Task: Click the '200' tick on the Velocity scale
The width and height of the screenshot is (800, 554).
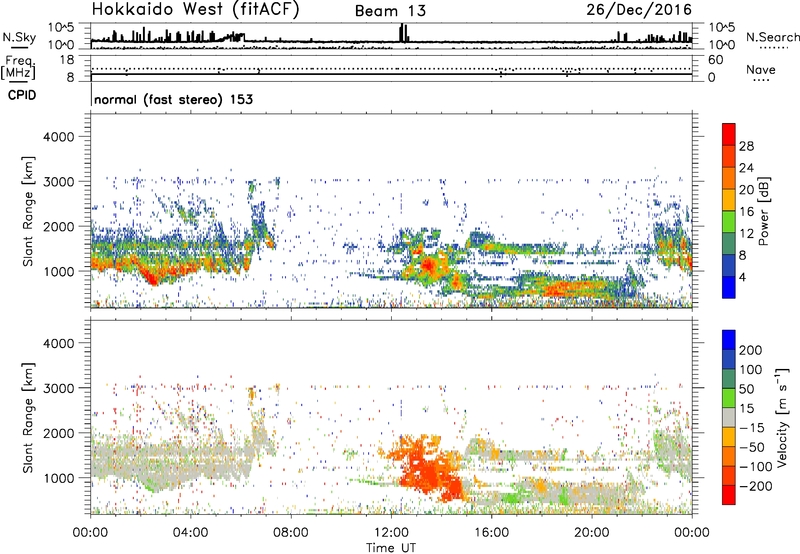Action: [x=751, y=350]
